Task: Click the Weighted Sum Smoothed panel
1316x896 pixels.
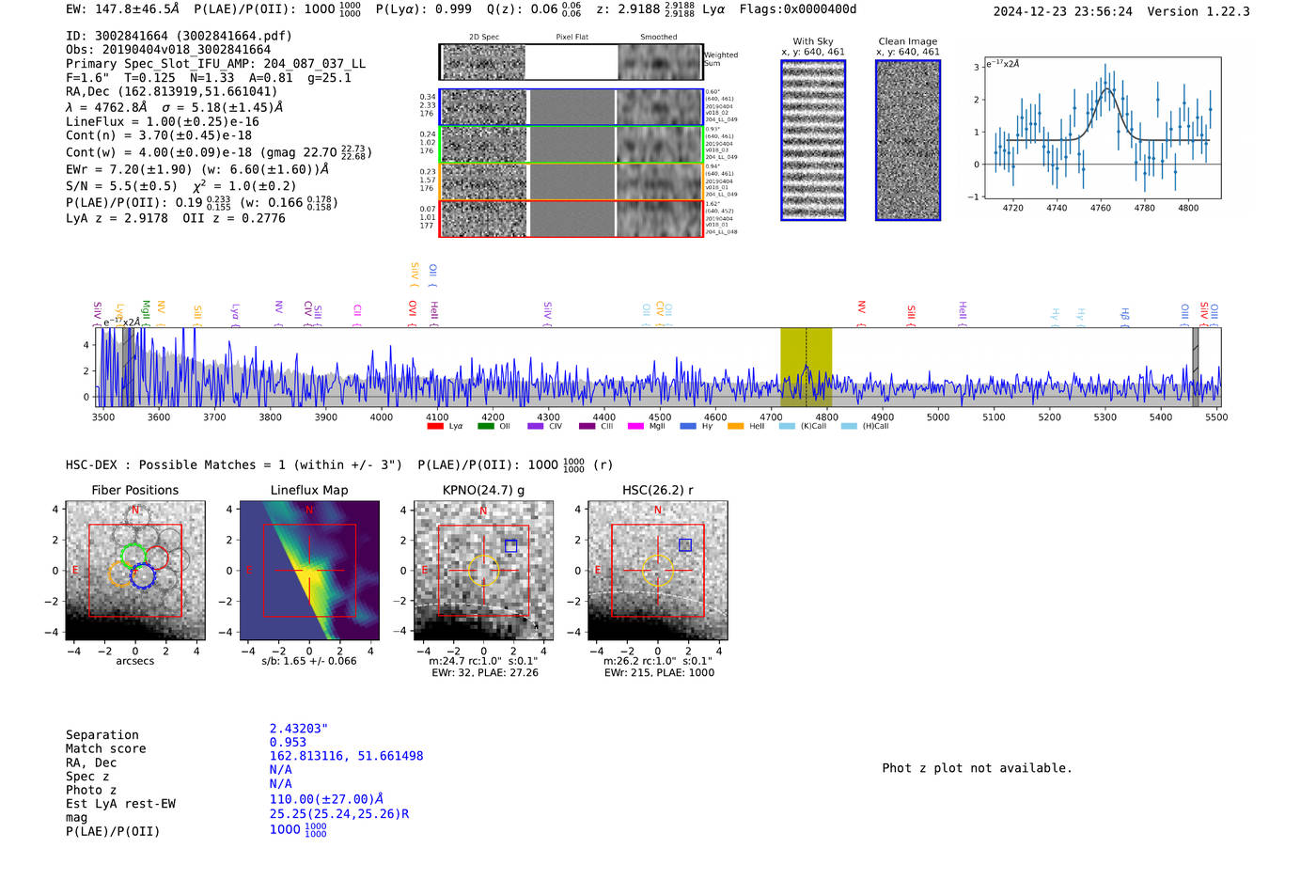Action: coord(660,62)
